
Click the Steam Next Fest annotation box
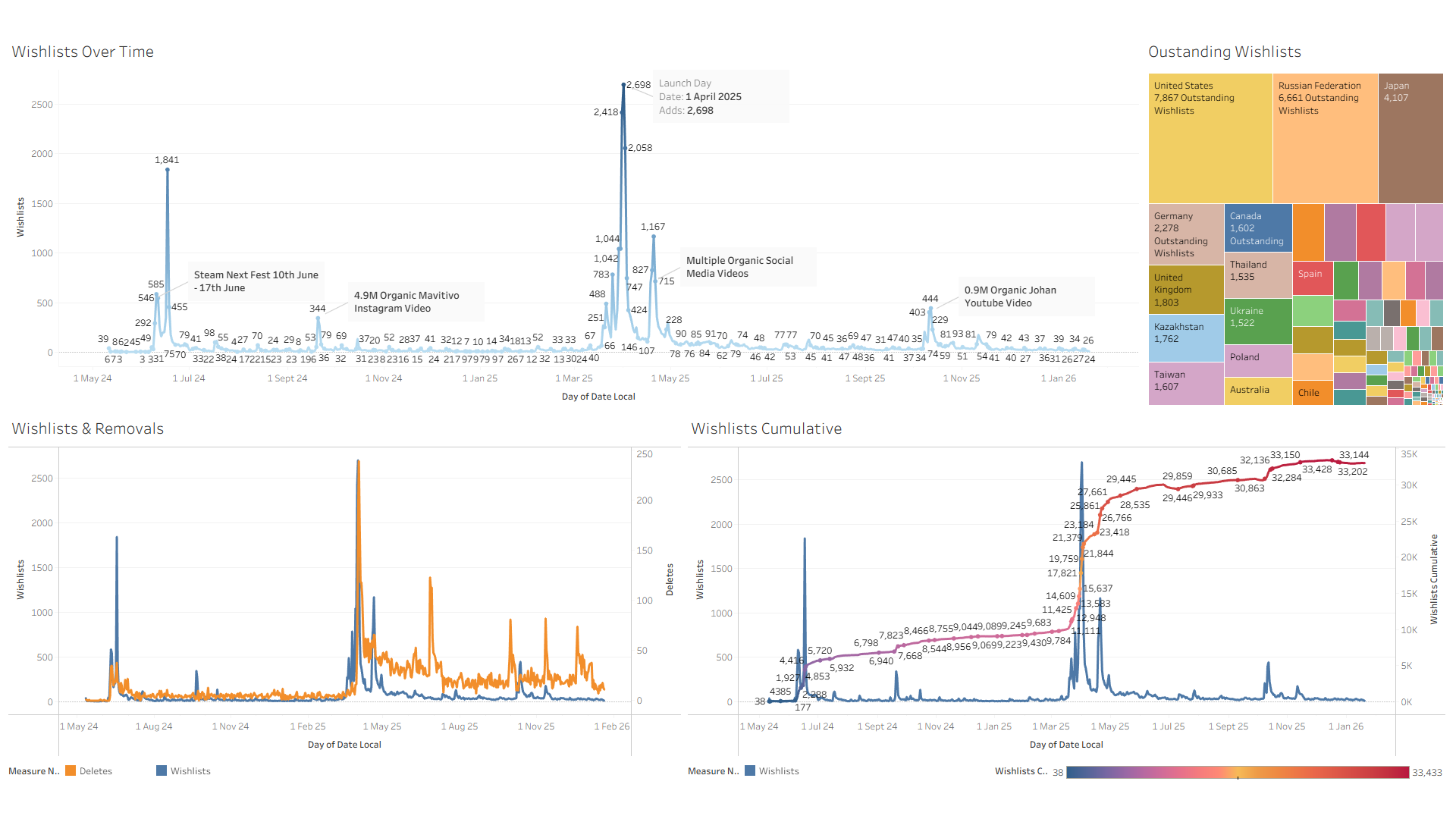pos(256,281)
